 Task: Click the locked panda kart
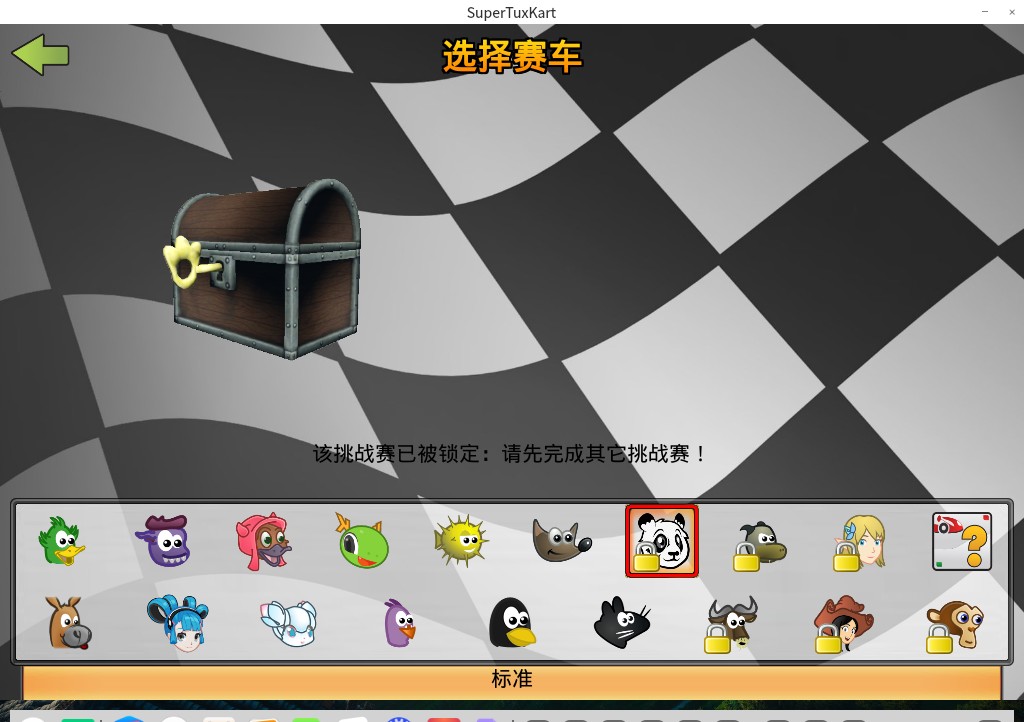pos(662,541)
